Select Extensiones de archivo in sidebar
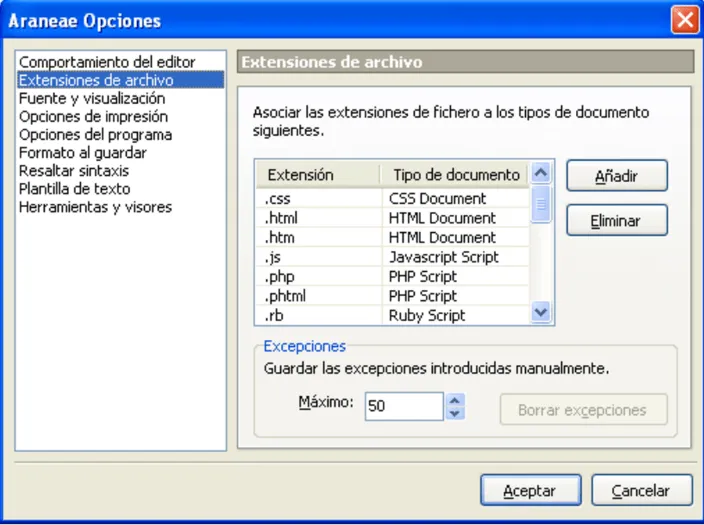This screenshot has height=525, width=704. (120, 80)
